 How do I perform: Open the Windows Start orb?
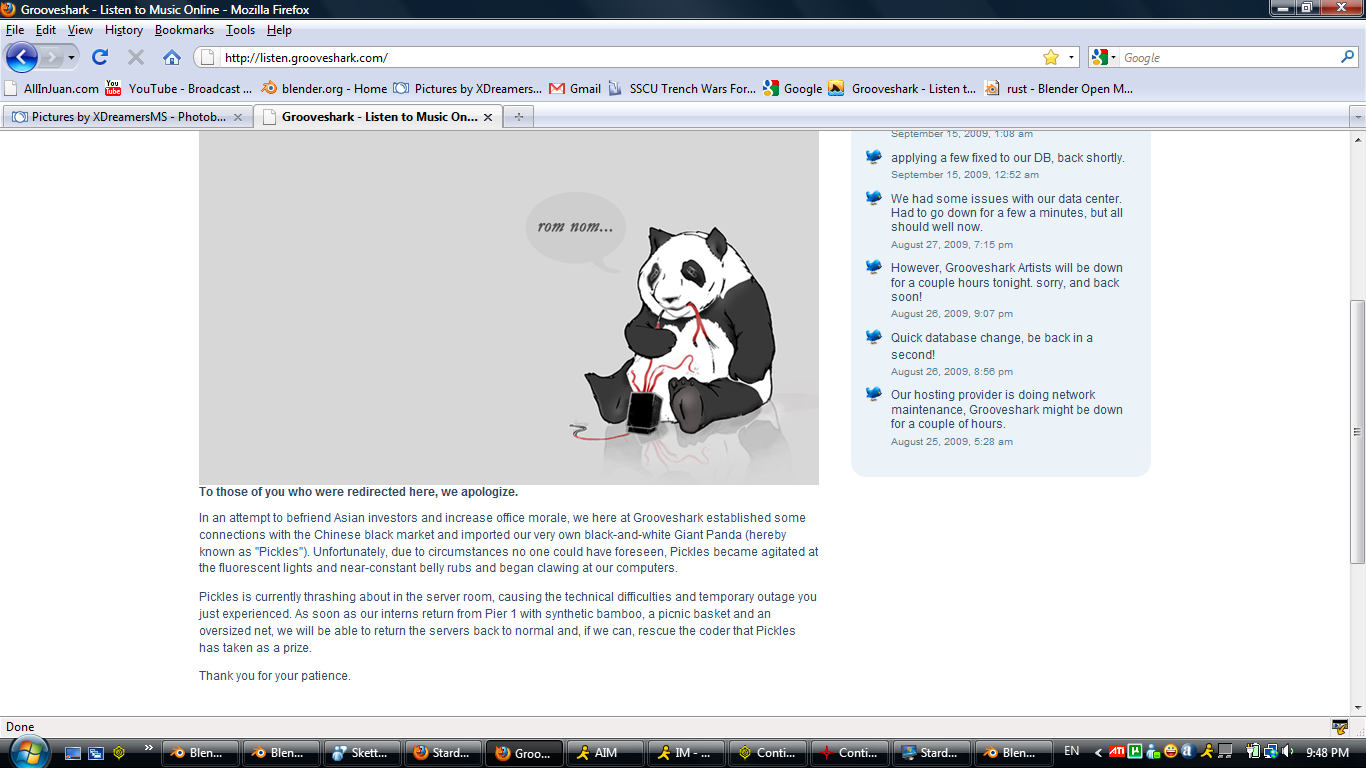coord(27,751)
